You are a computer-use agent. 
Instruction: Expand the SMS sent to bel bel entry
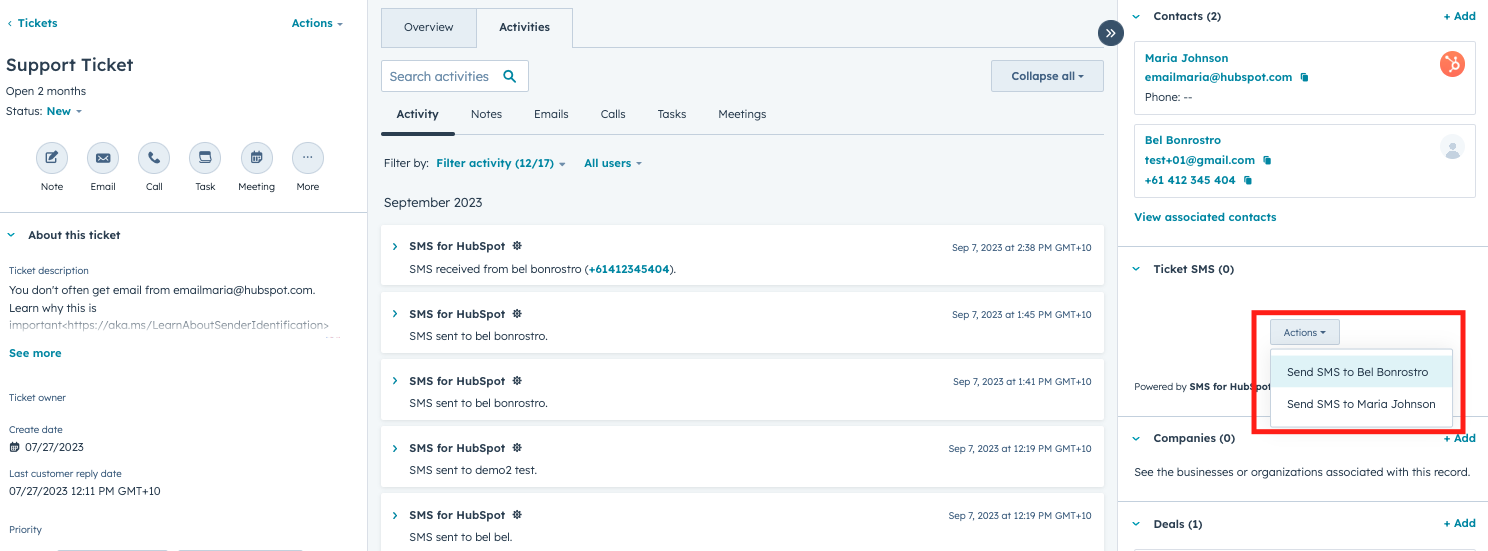tap(395, 515)
